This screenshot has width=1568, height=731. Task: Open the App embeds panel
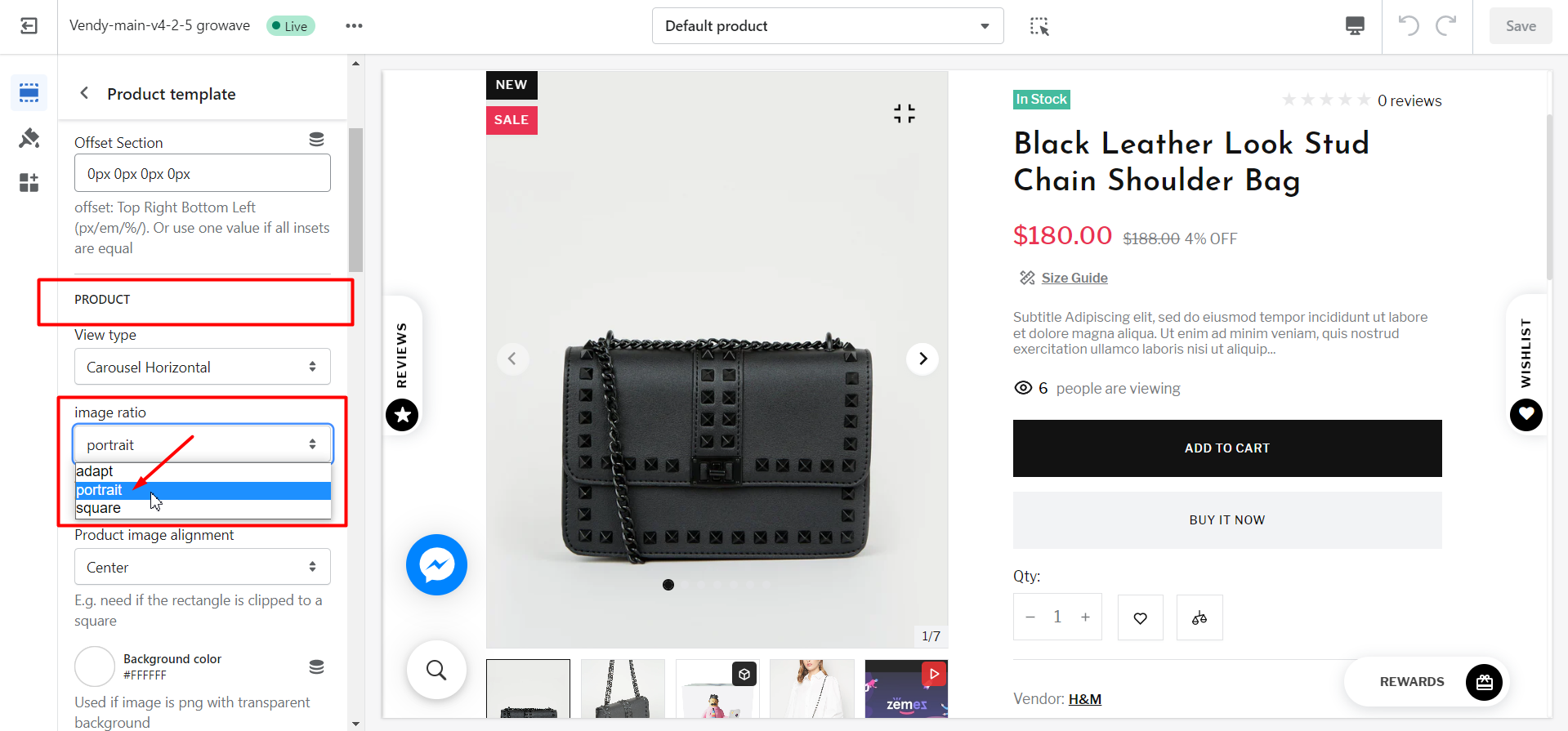29,183
